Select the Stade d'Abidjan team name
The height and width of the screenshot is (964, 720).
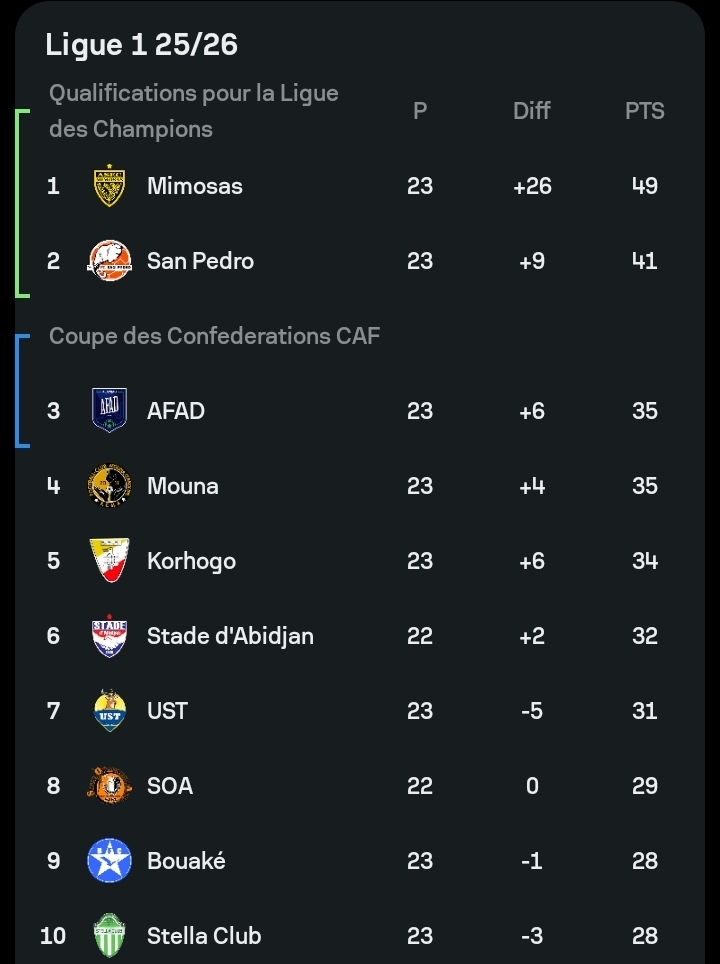pyautogui.click(x=230, y=636)
